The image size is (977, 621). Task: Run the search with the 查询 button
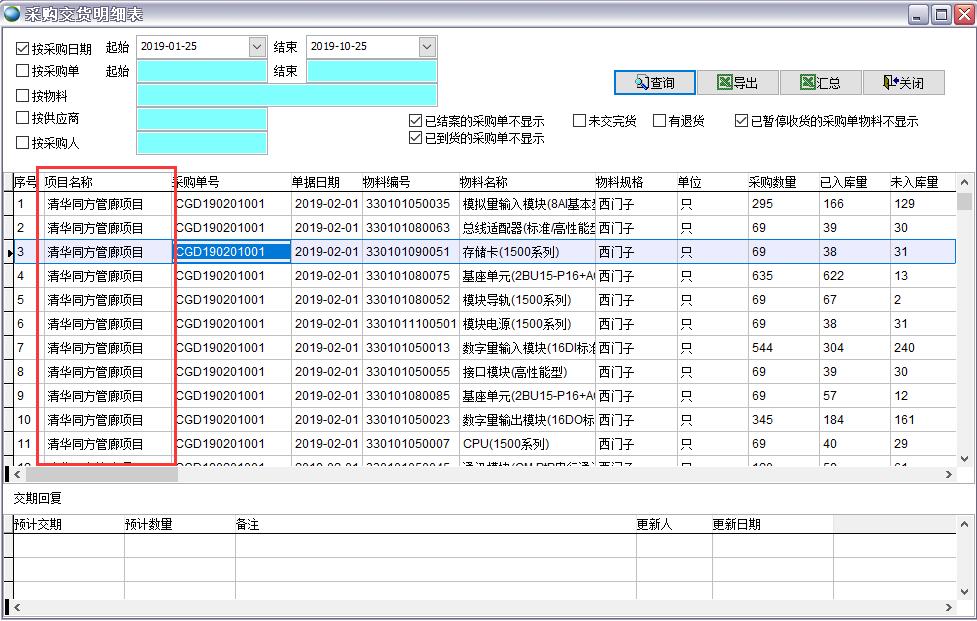point(655,82)
